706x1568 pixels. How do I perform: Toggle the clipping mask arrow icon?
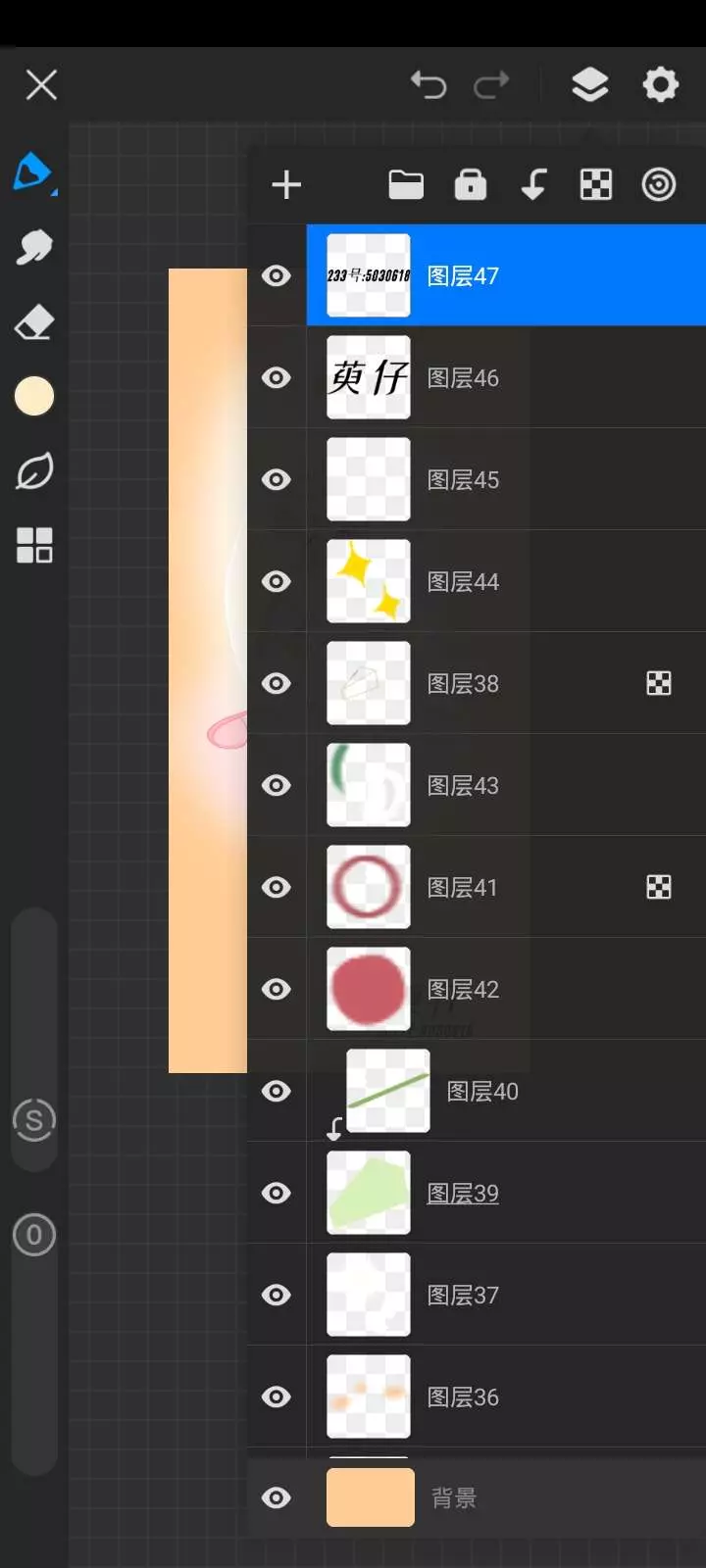pyautogui.click(x=533, y=184)
